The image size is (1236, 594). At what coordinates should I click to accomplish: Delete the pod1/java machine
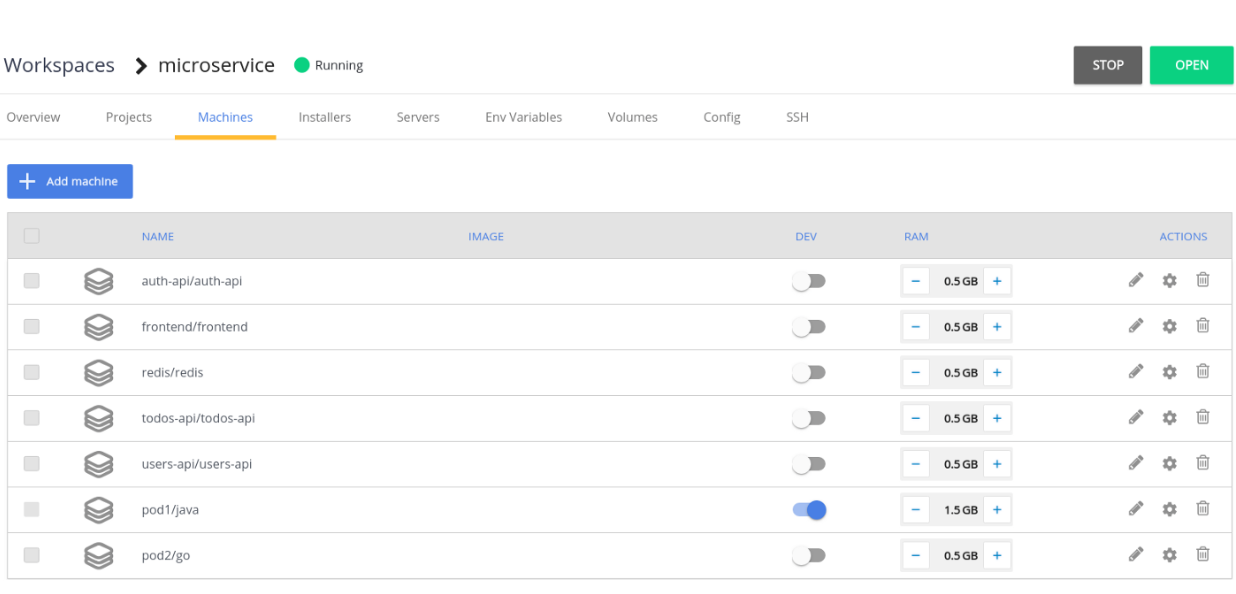tap(1203, 509)
